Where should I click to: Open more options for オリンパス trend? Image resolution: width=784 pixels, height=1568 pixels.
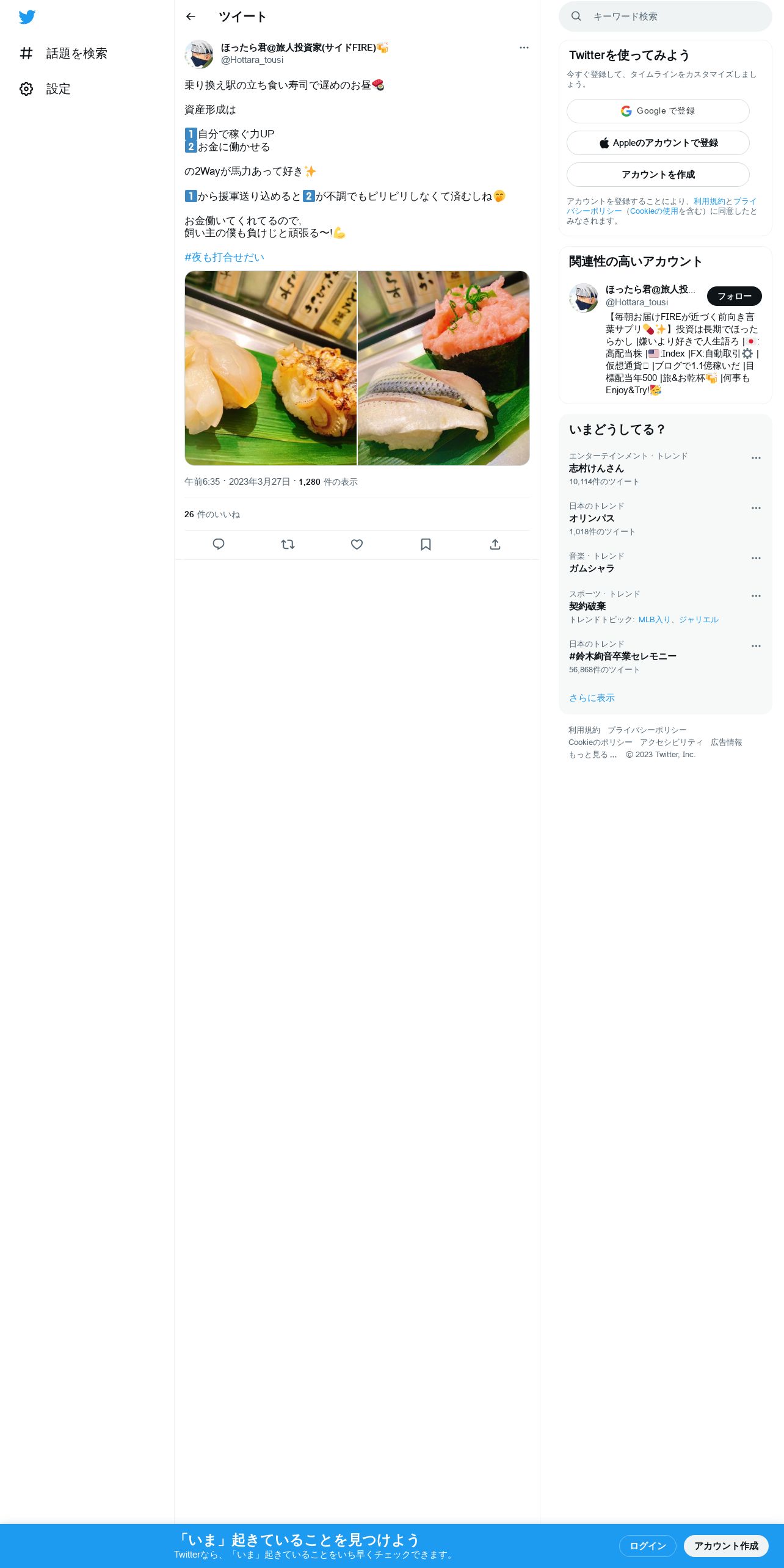click(x=756, y=508)
